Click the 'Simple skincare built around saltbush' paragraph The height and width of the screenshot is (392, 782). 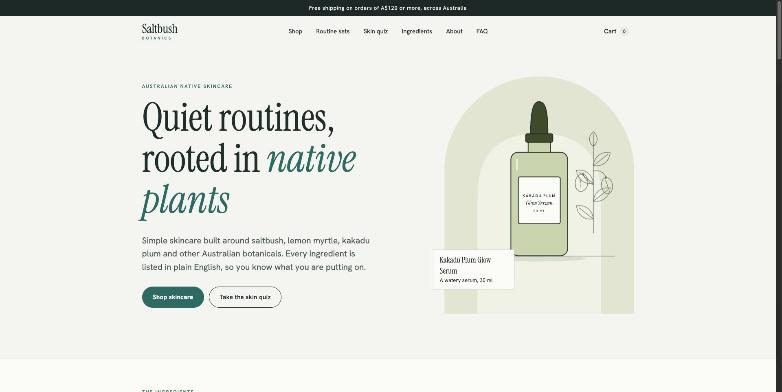256,254
